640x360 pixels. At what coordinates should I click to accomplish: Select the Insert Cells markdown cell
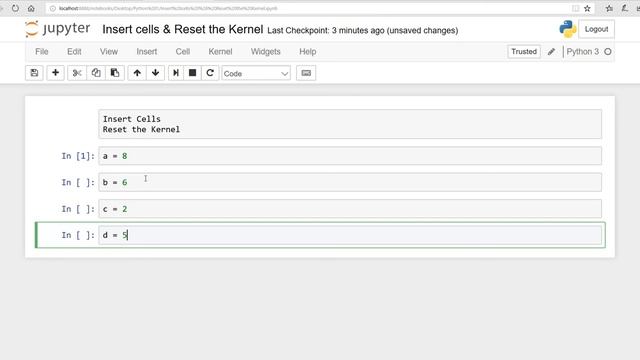(x=350, y=124)
